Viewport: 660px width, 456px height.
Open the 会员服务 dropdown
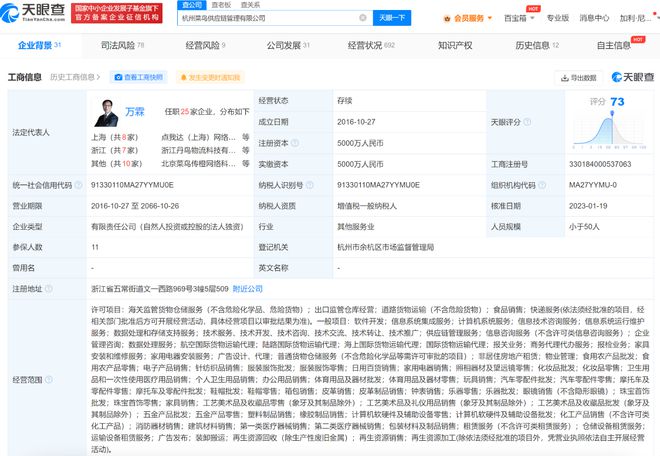[473, 18]
